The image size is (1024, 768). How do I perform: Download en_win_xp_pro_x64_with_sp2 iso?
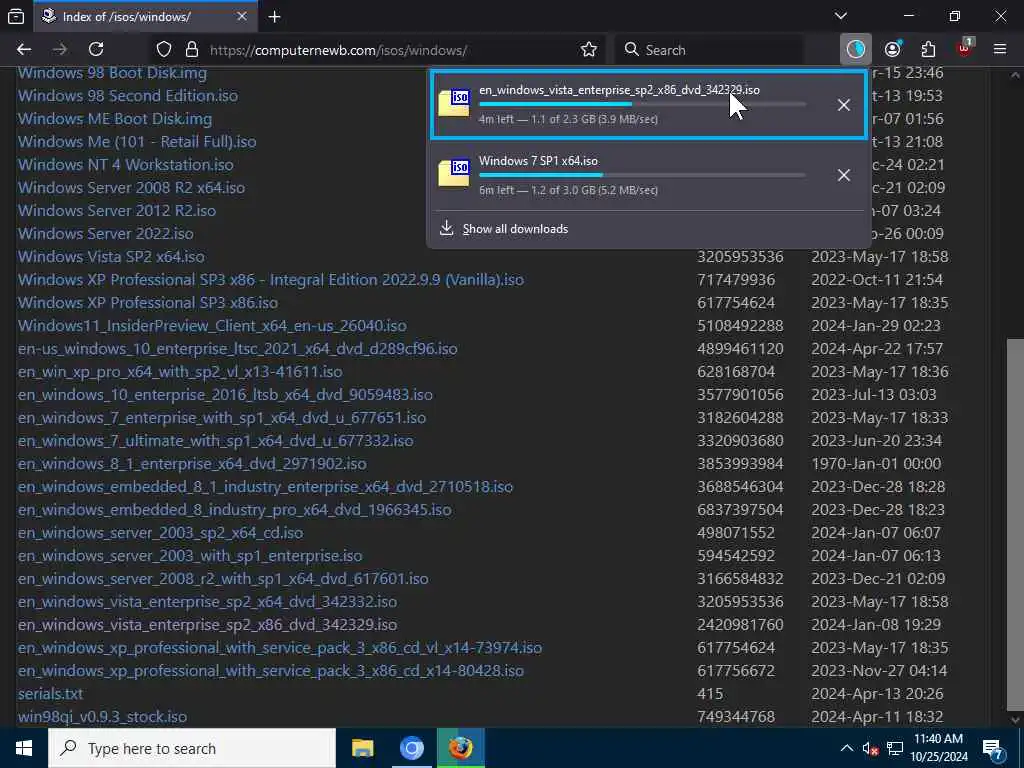coord(180,372)
